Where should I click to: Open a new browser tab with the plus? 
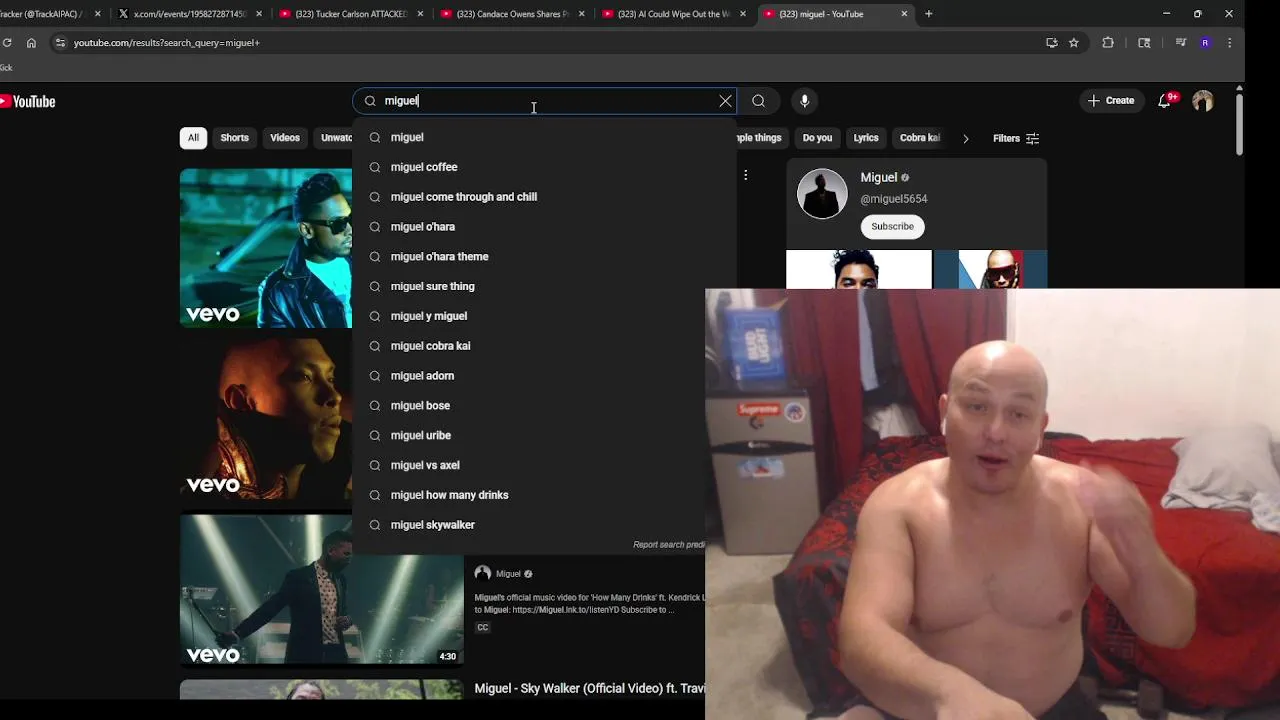pyautogui.click(x=928, y=14)
